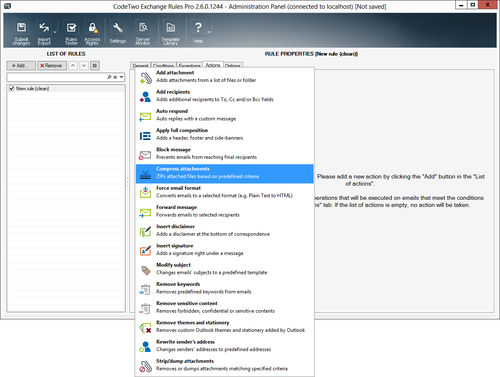Choose Auto respond action
This screenshot has width=500, height=377.
point(225,115)
